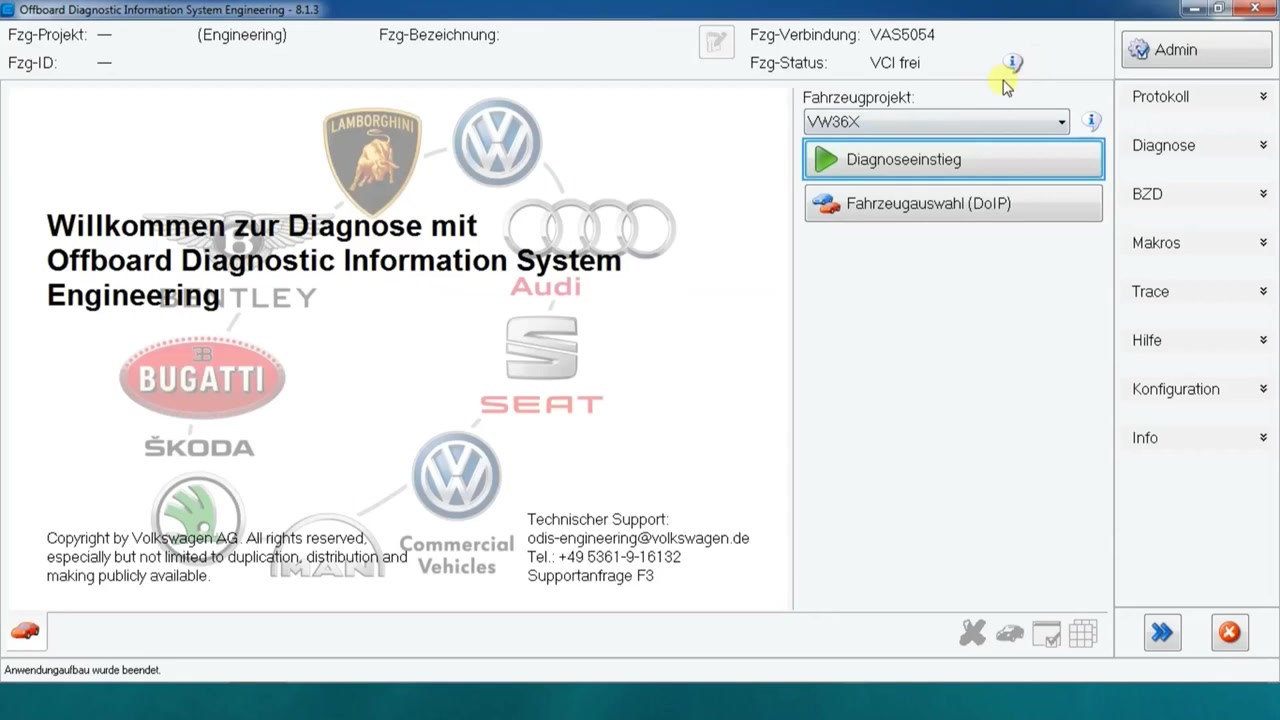Minimize the ODIS Engineering window
Image resolution: width=1280 pixels, height=720 pixels.
[1192, 9]
